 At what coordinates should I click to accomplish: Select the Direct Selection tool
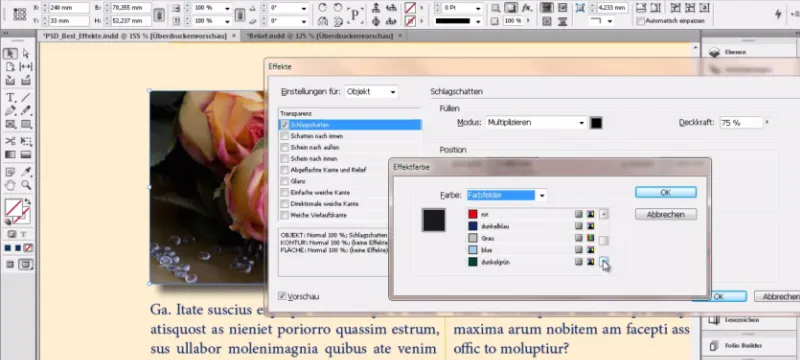pos(26,54)
